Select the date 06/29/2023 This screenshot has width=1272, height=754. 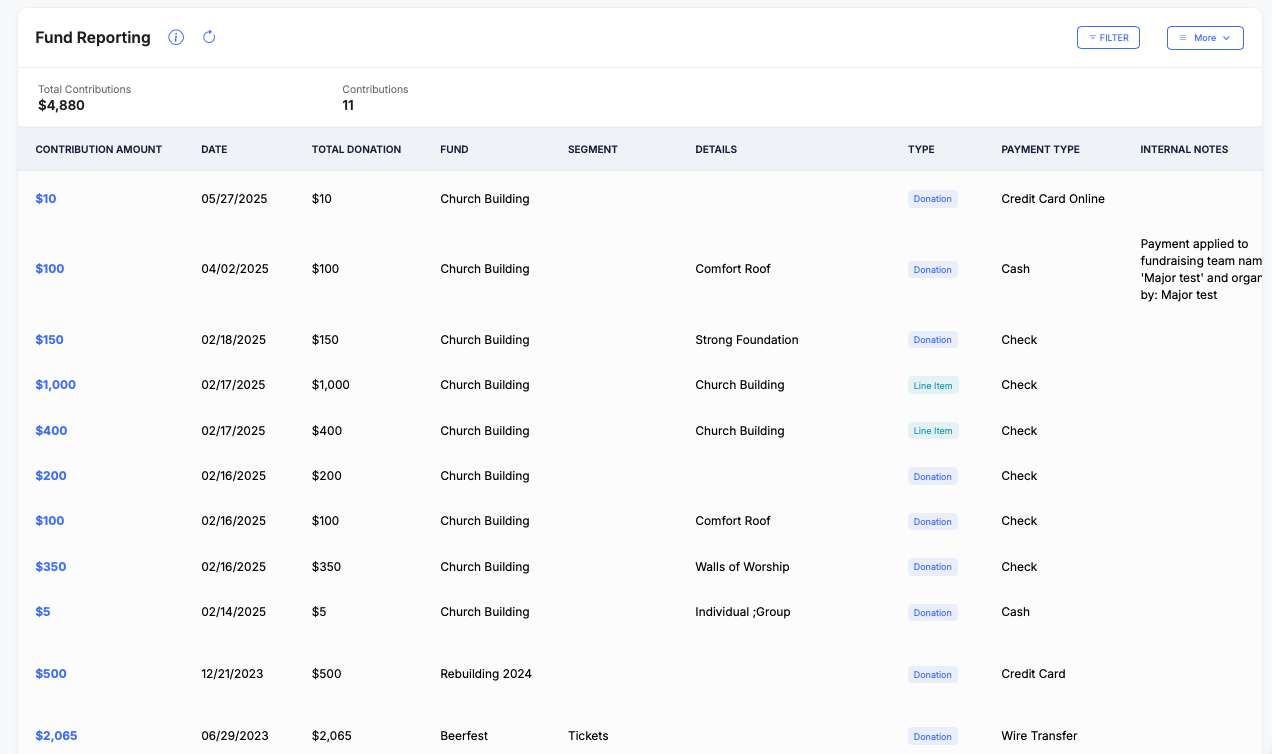pyautogui.click(x=234, y=736)
